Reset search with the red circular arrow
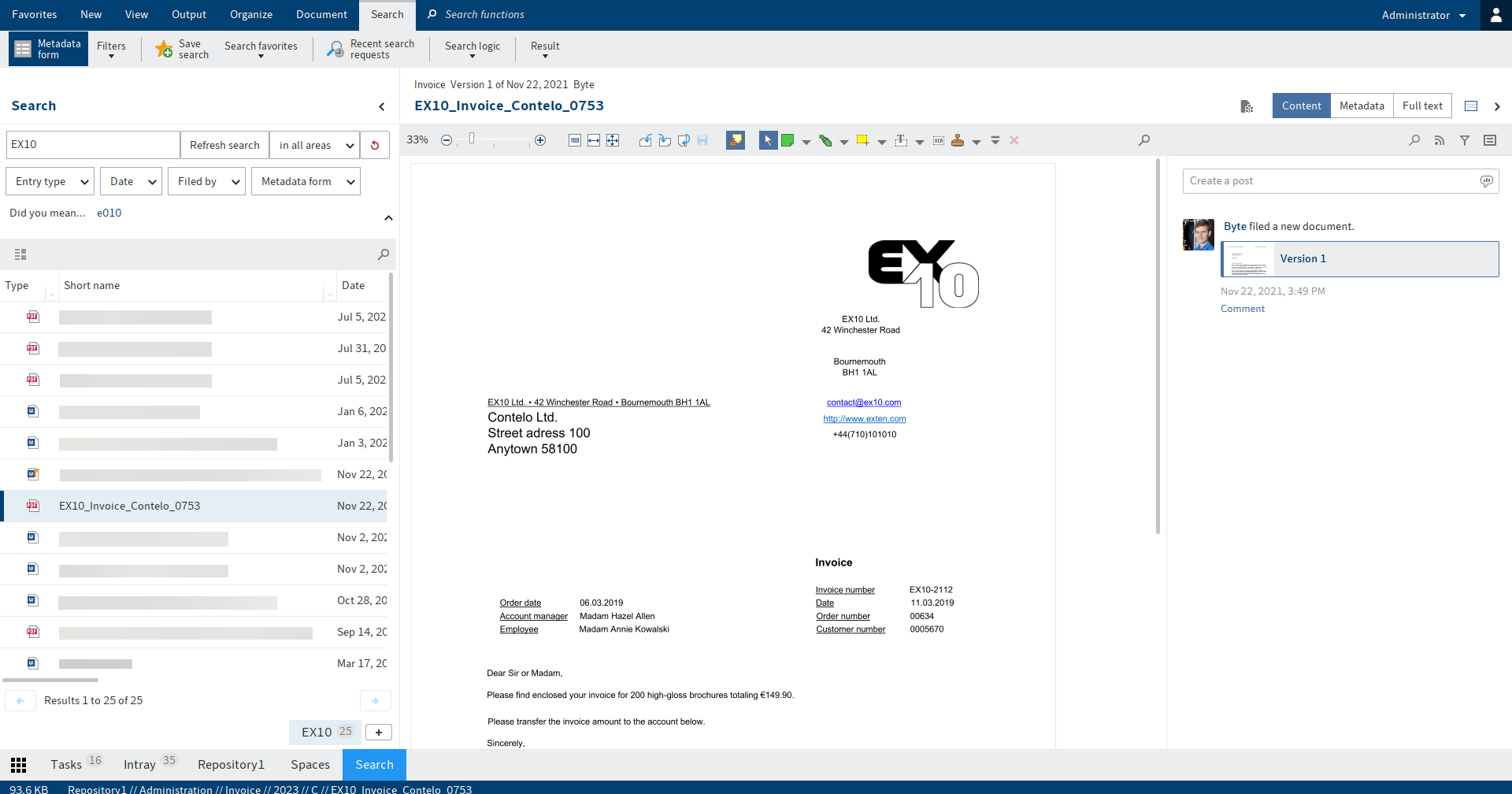This screenshot has width=1512, height=794. tap(375, 145)
